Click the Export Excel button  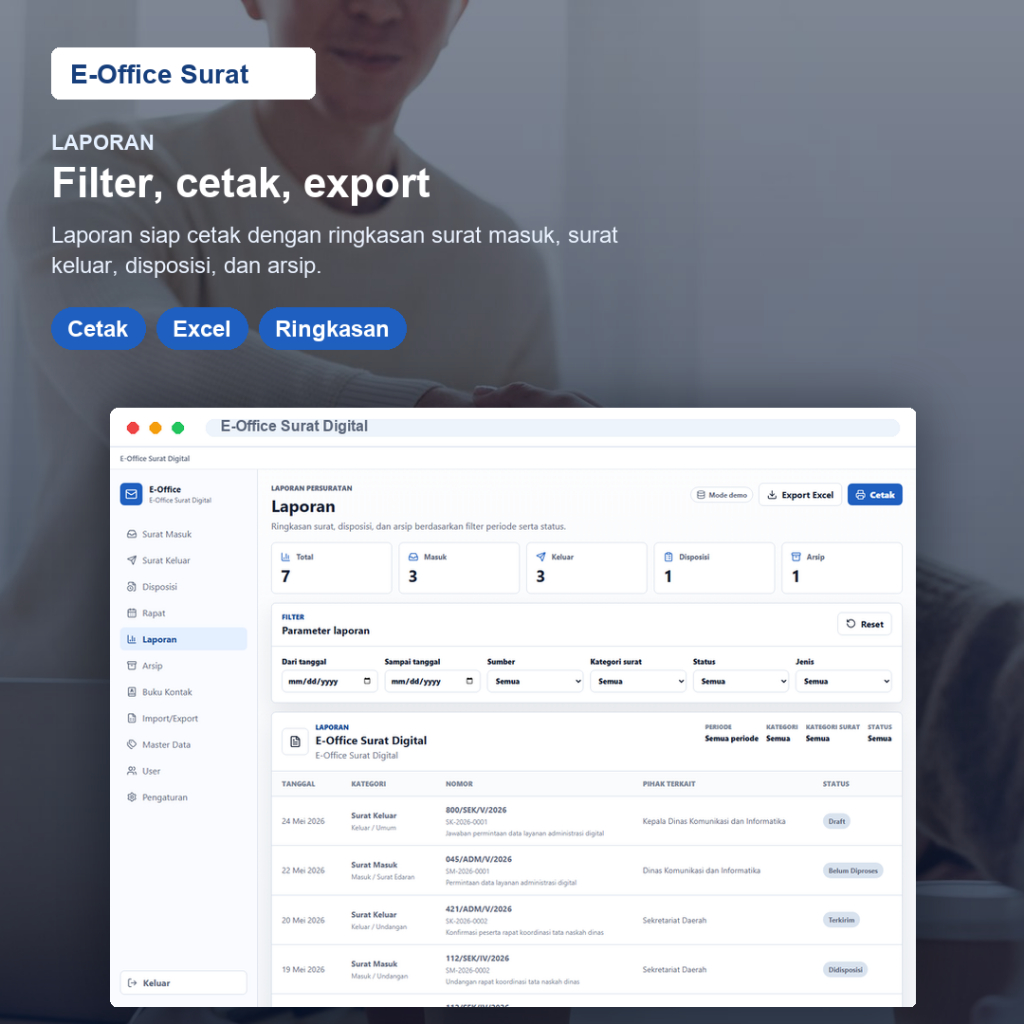point(800,495)
